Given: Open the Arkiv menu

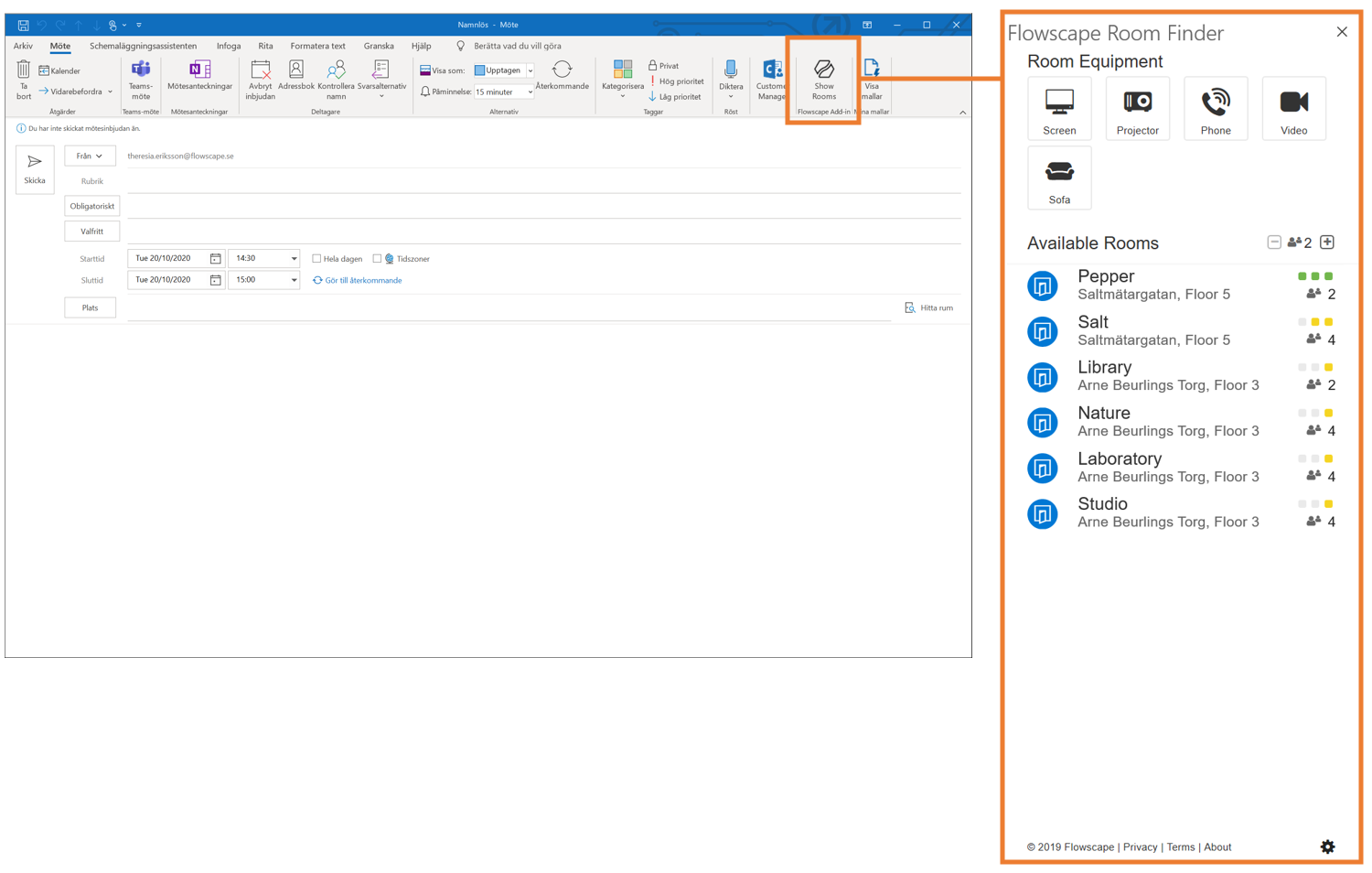Looking at the screenshot, I should coord(23,46).
